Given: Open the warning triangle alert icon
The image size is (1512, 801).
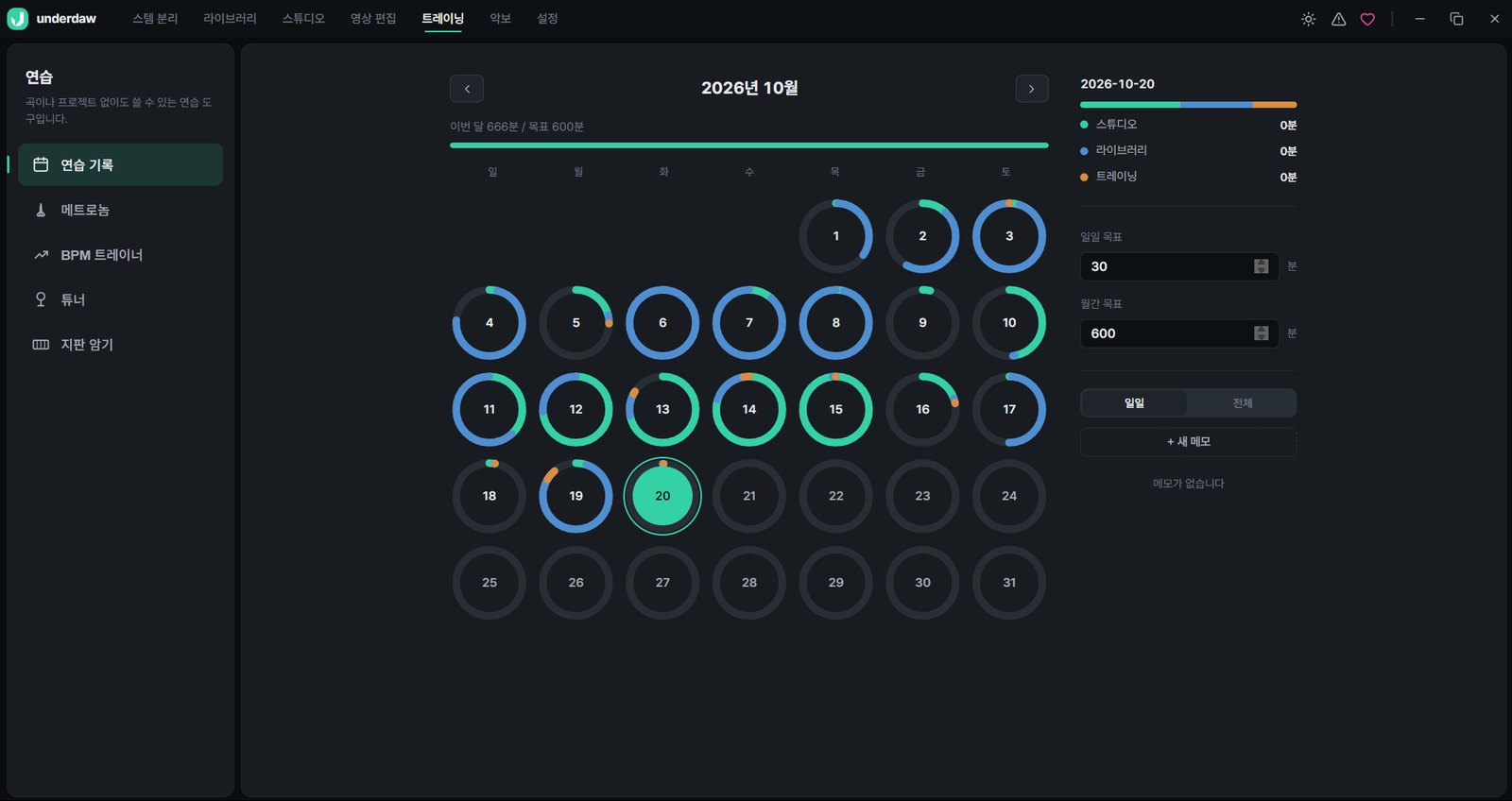Looking at the screenshot, I should (x=1338, y=19).
